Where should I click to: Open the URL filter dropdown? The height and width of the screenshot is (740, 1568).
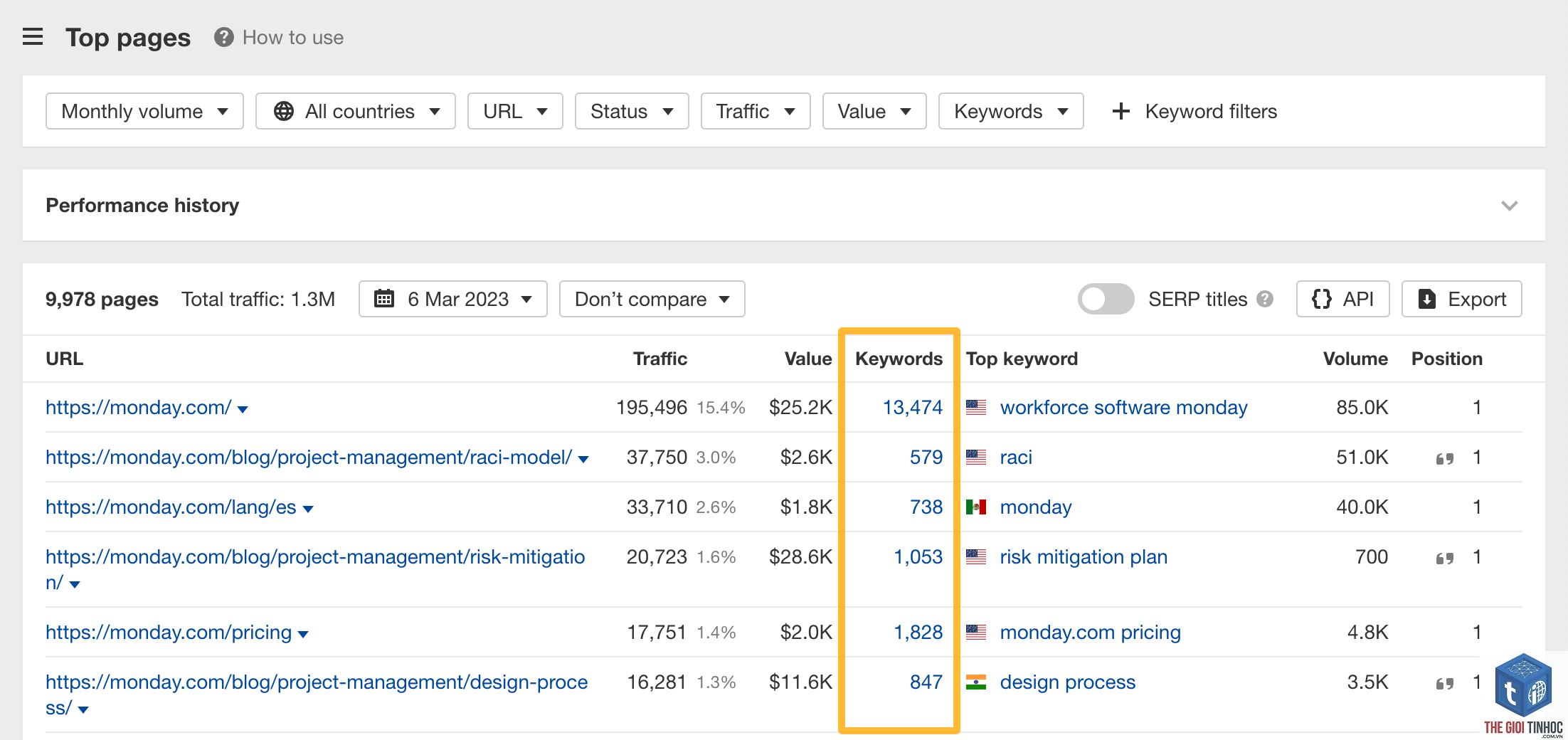click(515, 111)
